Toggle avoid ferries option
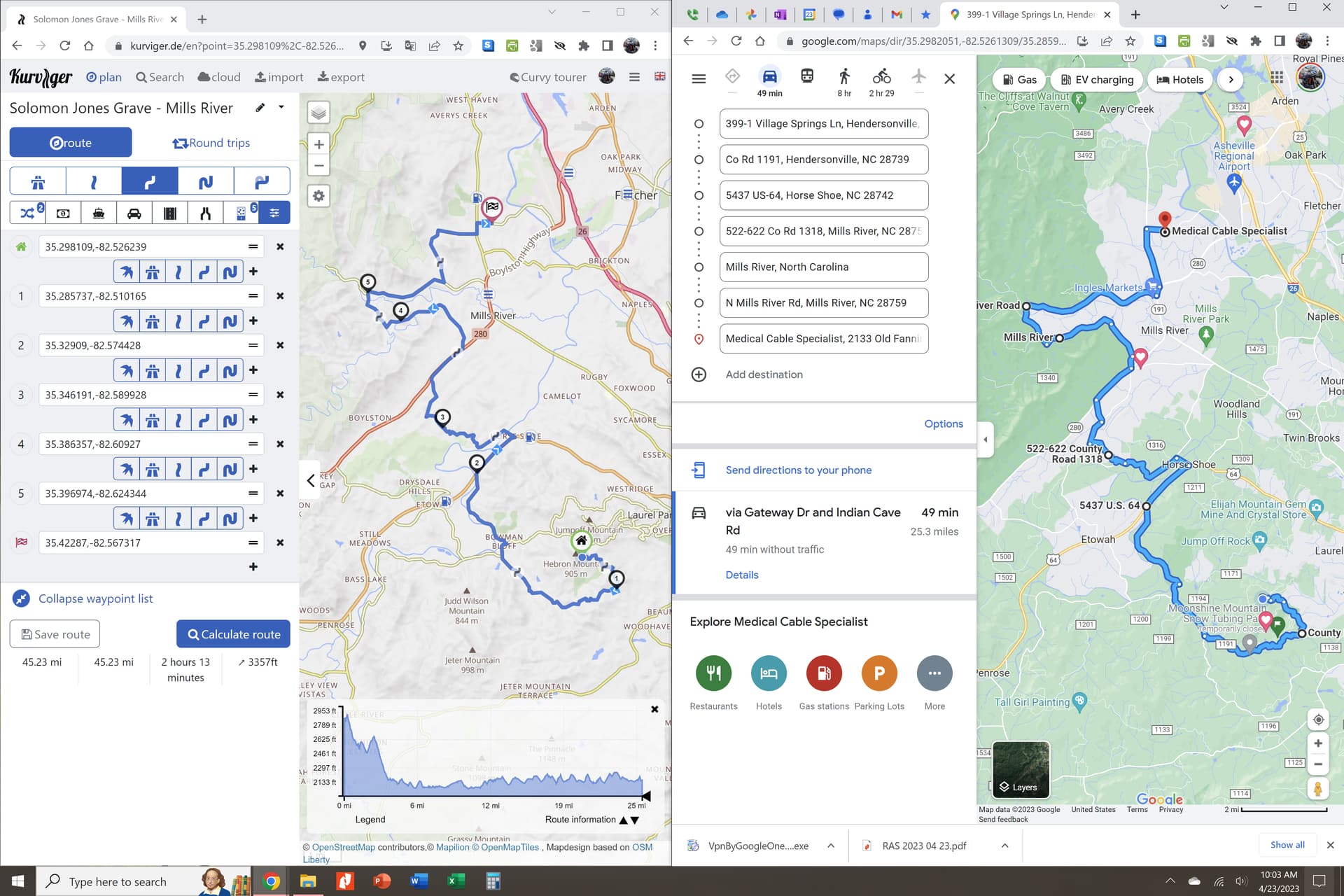The width and height of the screenshot is (1344, 896). pyautogui.click(x=99, y=213)
